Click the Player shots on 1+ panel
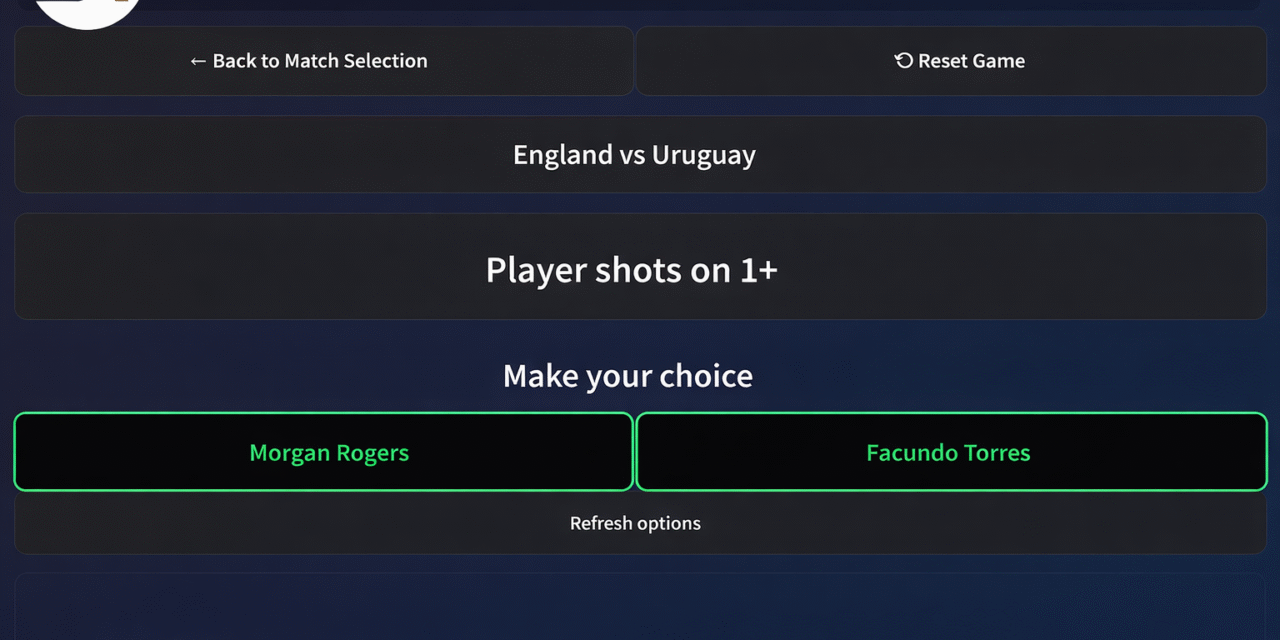Viewport: 1280px width, 640px height. [631, 268]
